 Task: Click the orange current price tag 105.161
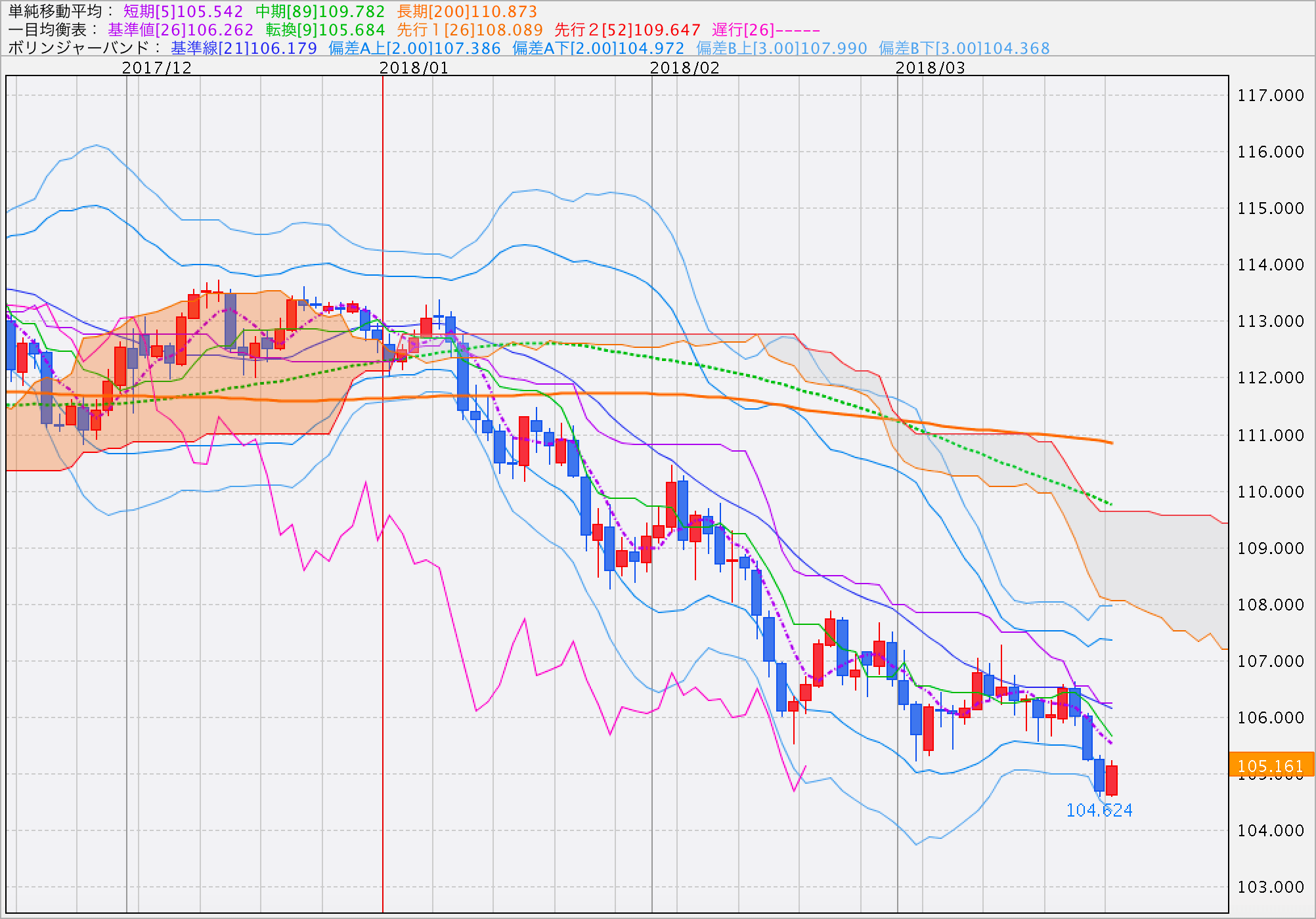point(1271,765)
